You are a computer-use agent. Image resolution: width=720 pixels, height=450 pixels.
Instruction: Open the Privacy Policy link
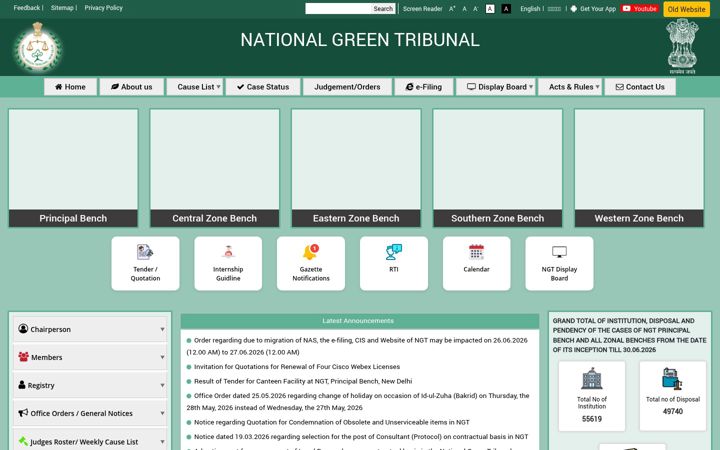tap(103, 8)
